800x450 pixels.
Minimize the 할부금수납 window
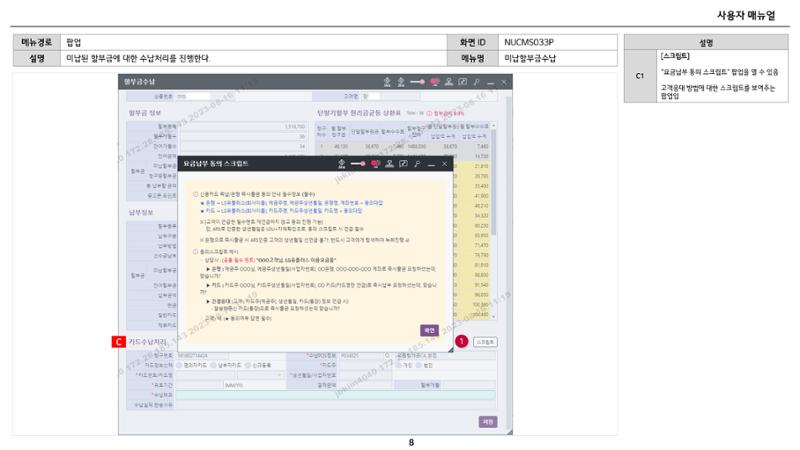(x=490, y=82)
